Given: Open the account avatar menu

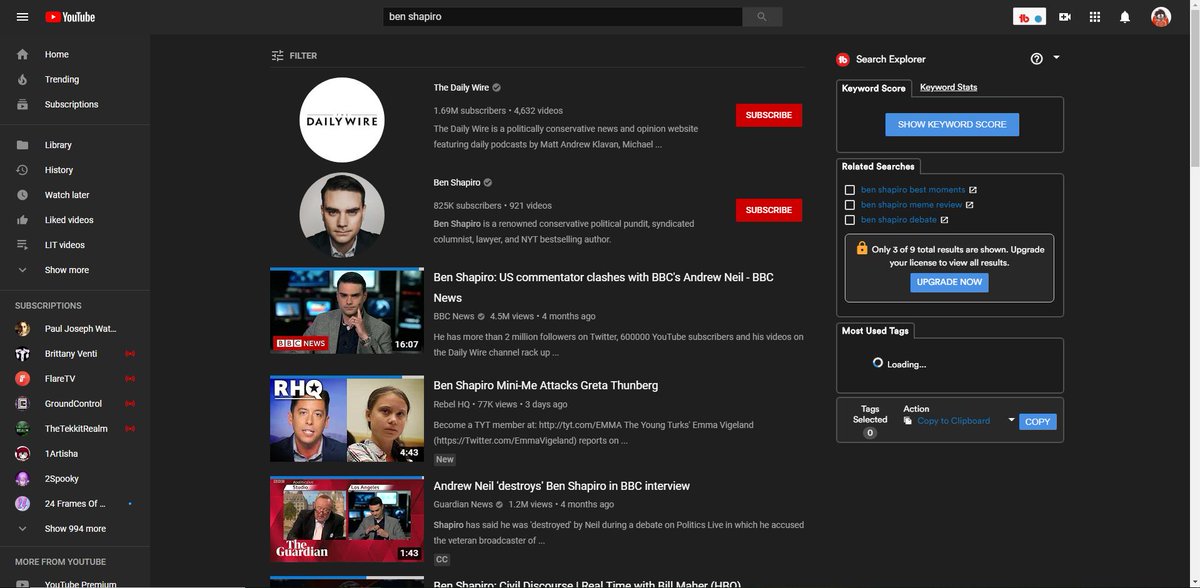Looking at the screenshot, I should click(x=1161, y=17).
